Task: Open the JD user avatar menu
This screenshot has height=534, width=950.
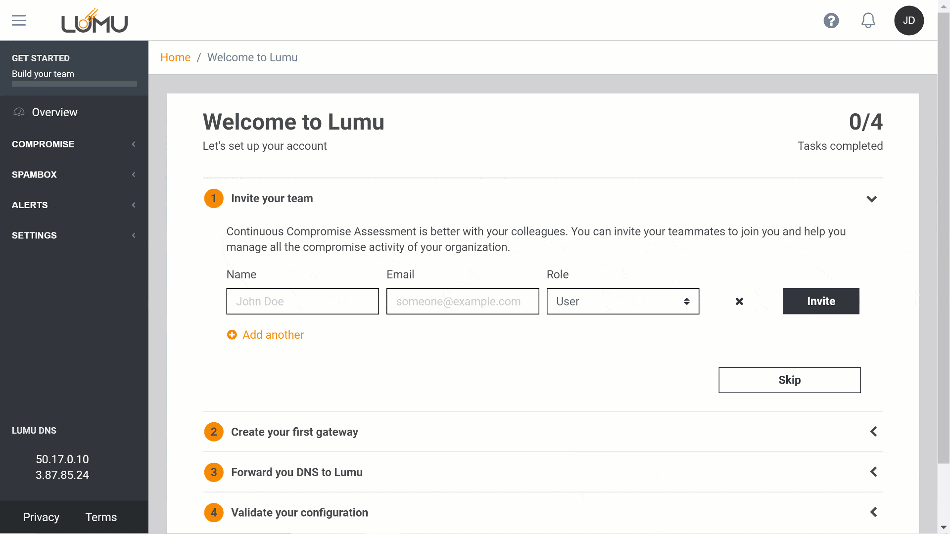Action: [x=908, y=21]
